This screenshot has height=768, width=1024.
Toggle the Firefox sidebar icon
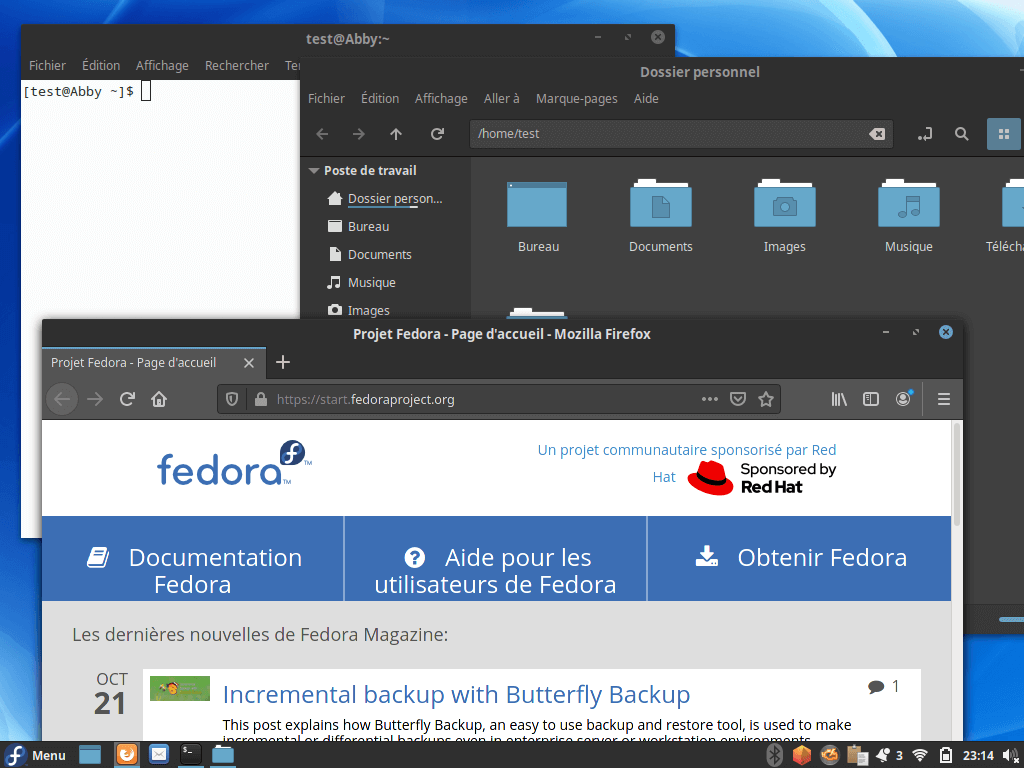click(x=871, y=399)
